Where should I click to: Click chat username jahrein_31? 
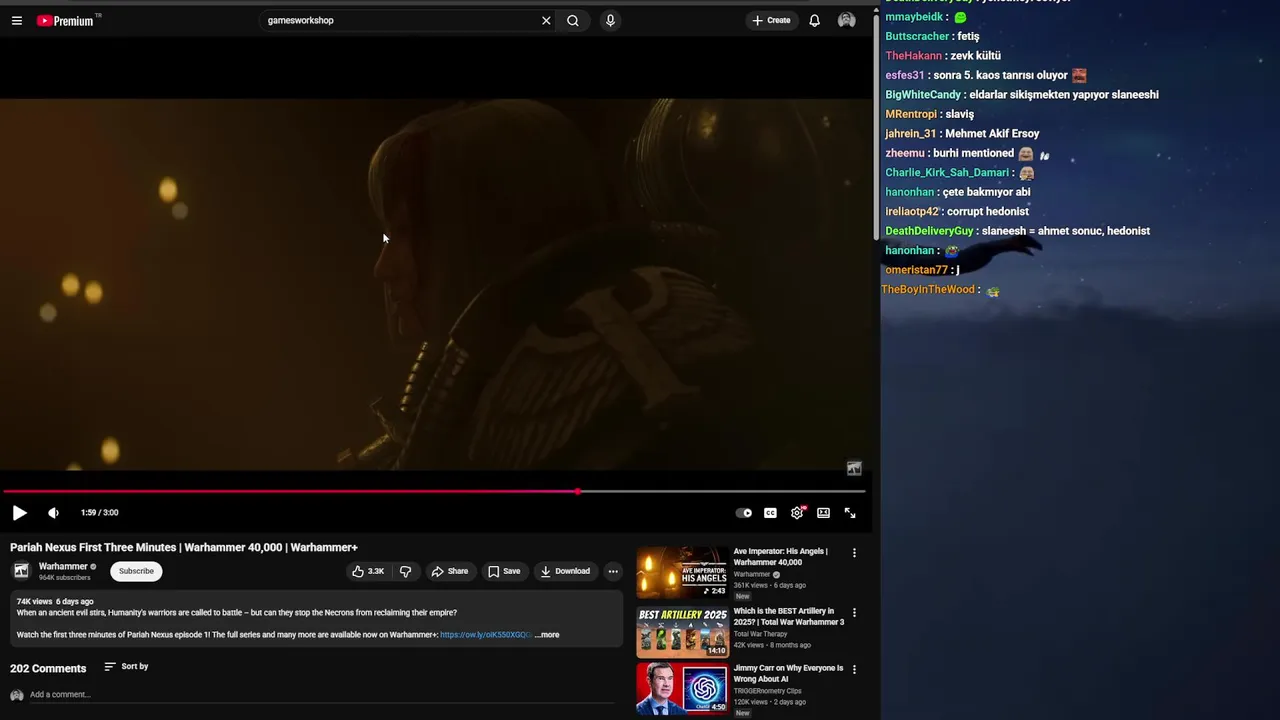(x=911, y=134)
